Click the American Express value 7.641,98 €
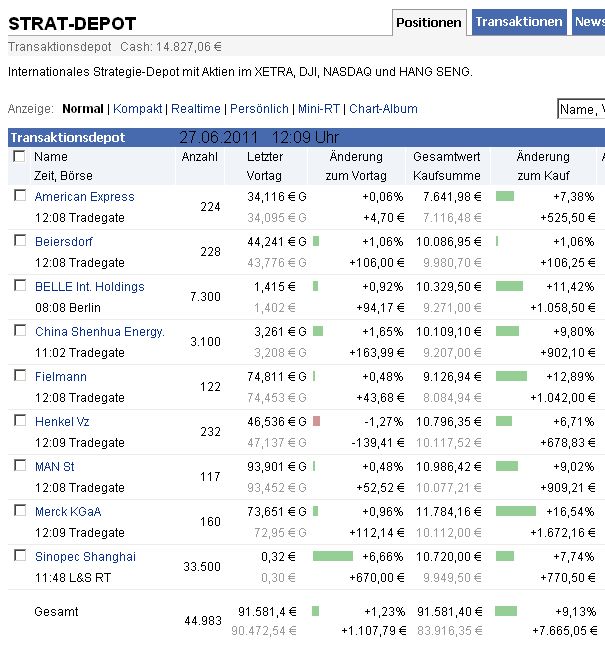Screen dimensions: 605x649 [x=452, y=197]
